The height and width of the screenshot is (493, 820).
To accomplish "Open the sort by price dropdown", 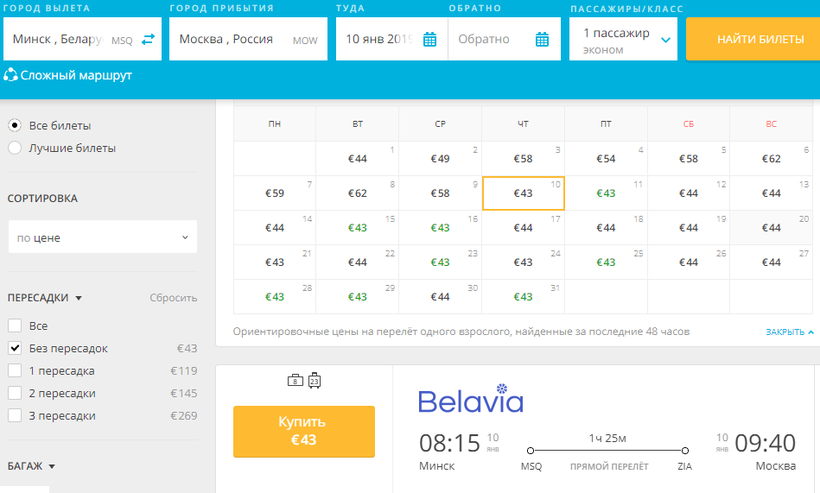I will click(102, 237).
